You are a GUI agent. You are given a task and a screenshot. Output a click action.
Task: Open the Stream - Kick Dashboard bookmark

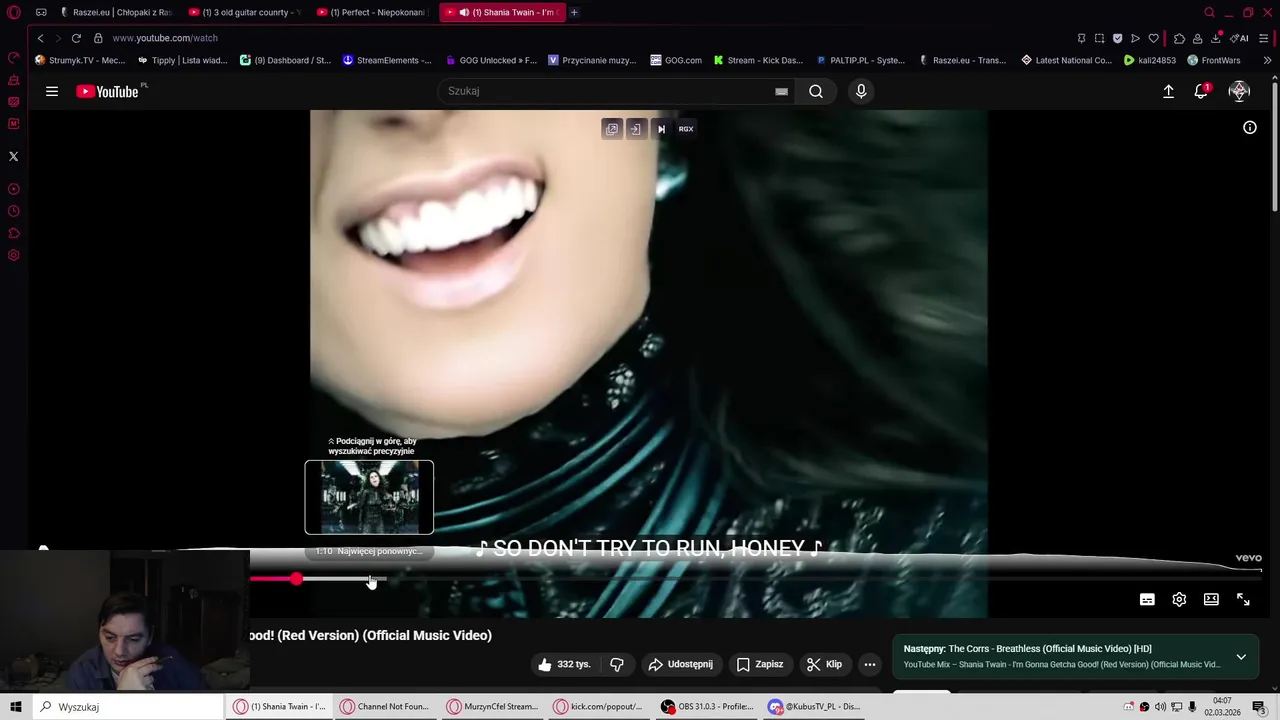coord(758,60)
